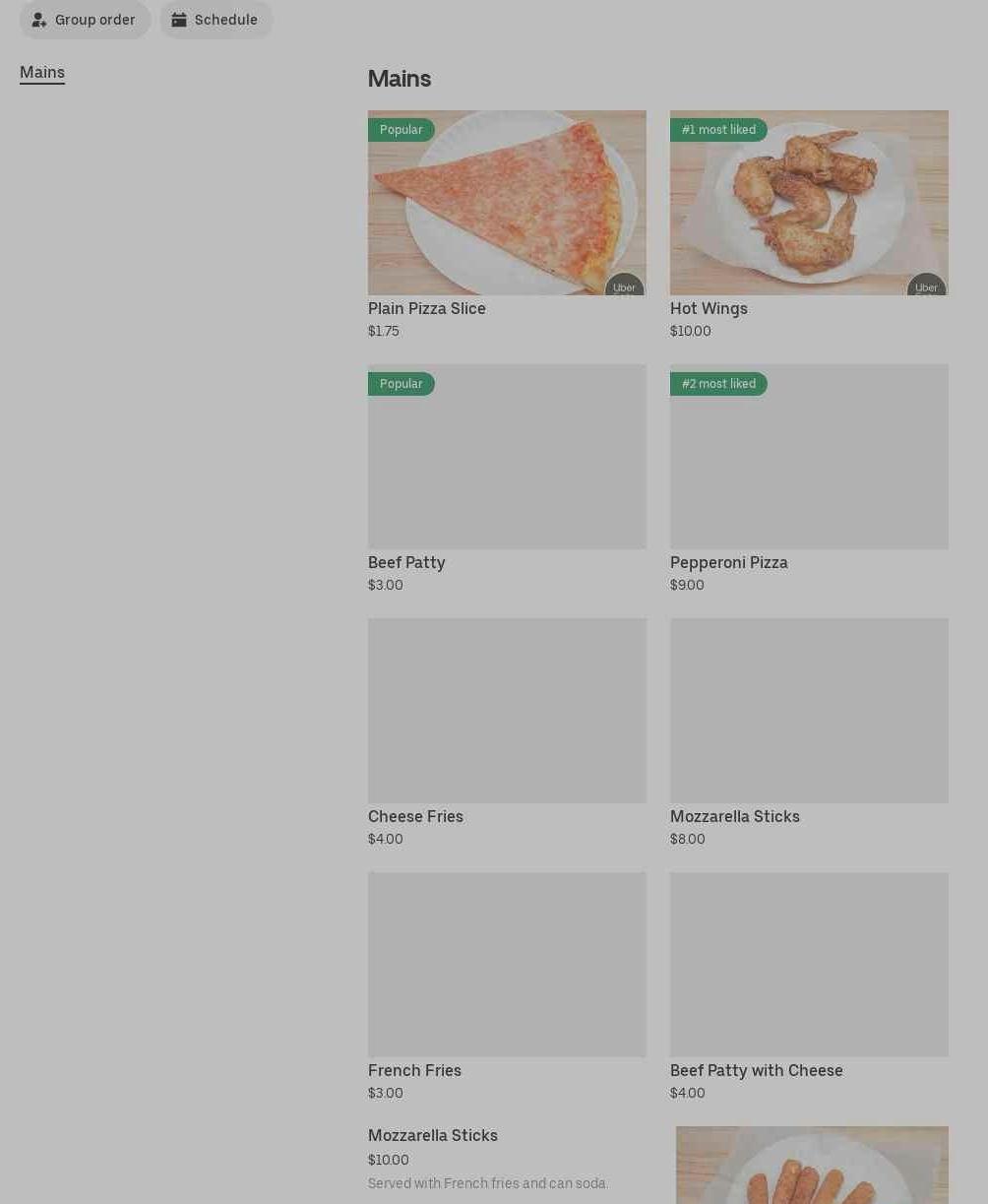The height and width of the screenshot is (1204, 988).
Task: Open the Schedule button
Action: pyautogui.click(x=216, y=20)
